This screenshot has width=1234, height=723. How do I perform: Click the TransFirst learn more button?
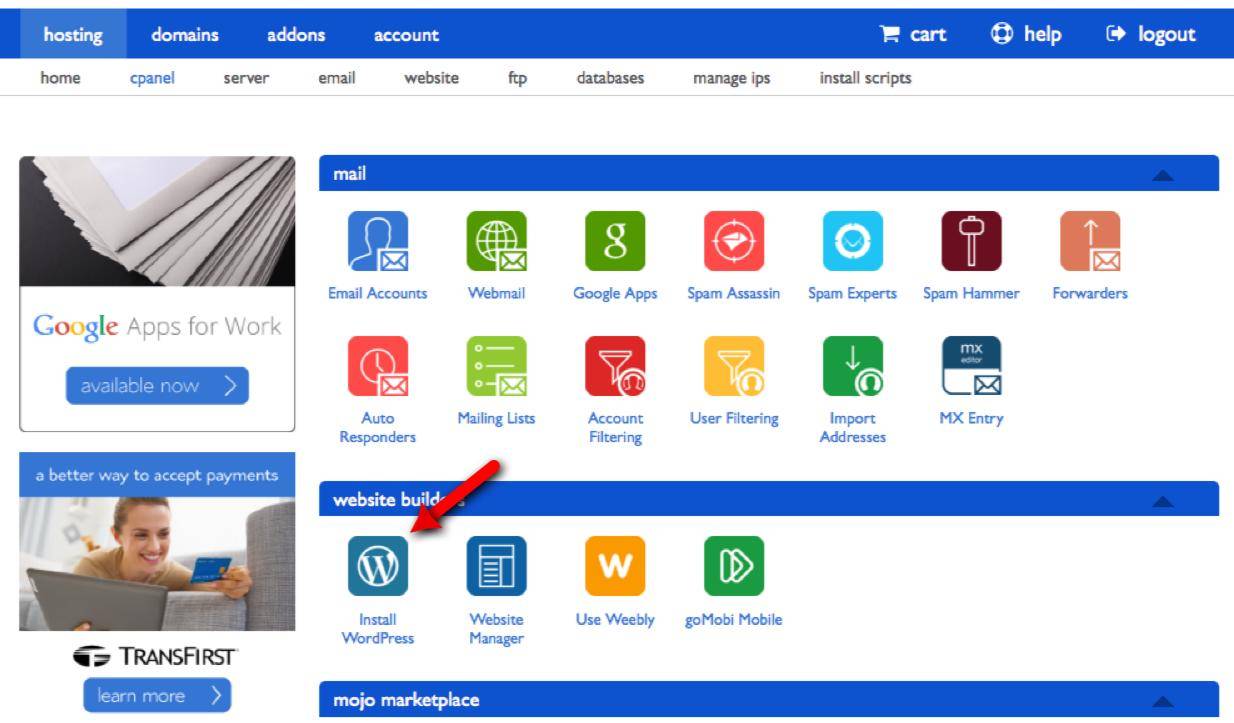(x=156, y=694)
